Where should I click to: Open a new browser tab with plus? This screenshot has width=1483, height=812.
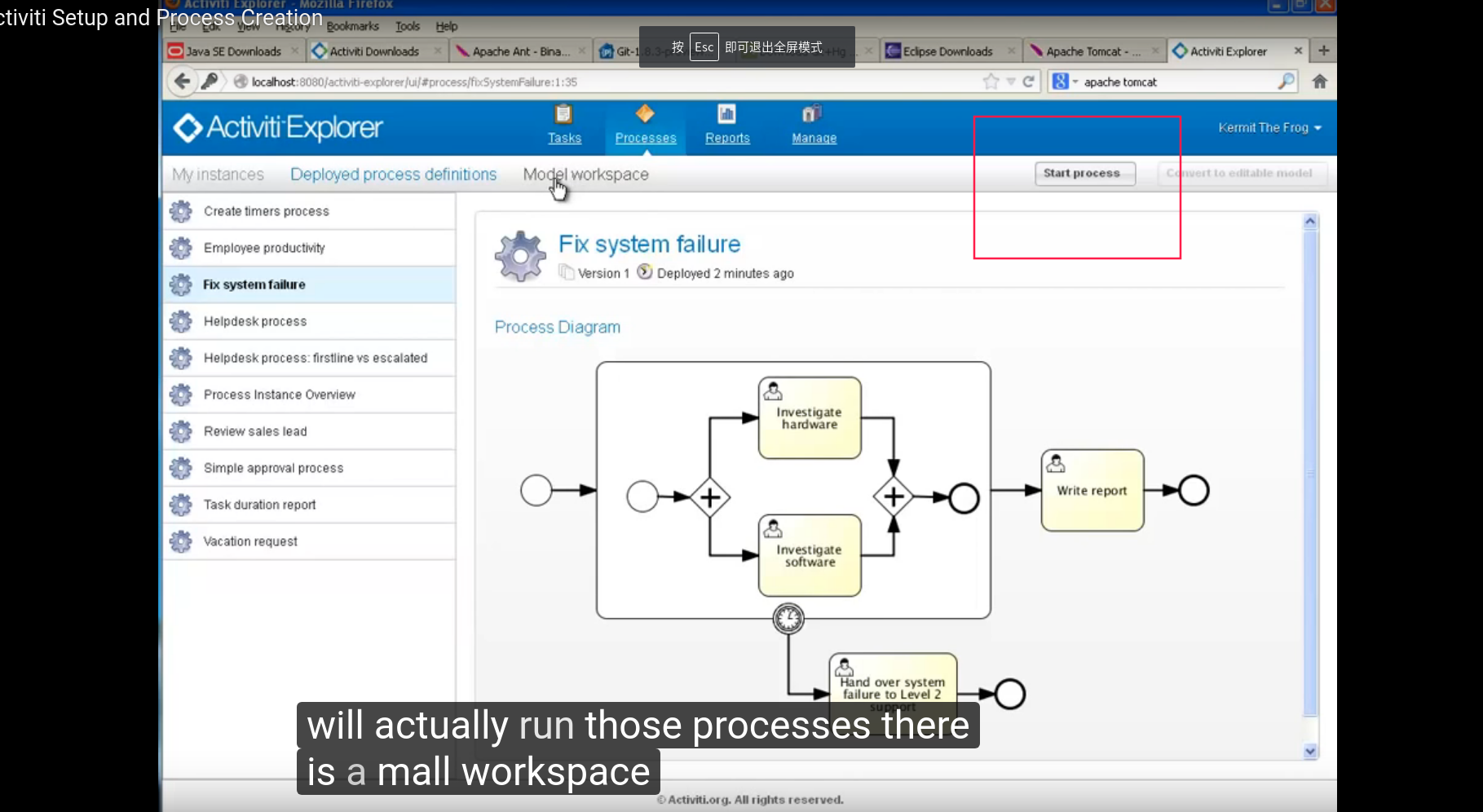(x=1324, y=51)
